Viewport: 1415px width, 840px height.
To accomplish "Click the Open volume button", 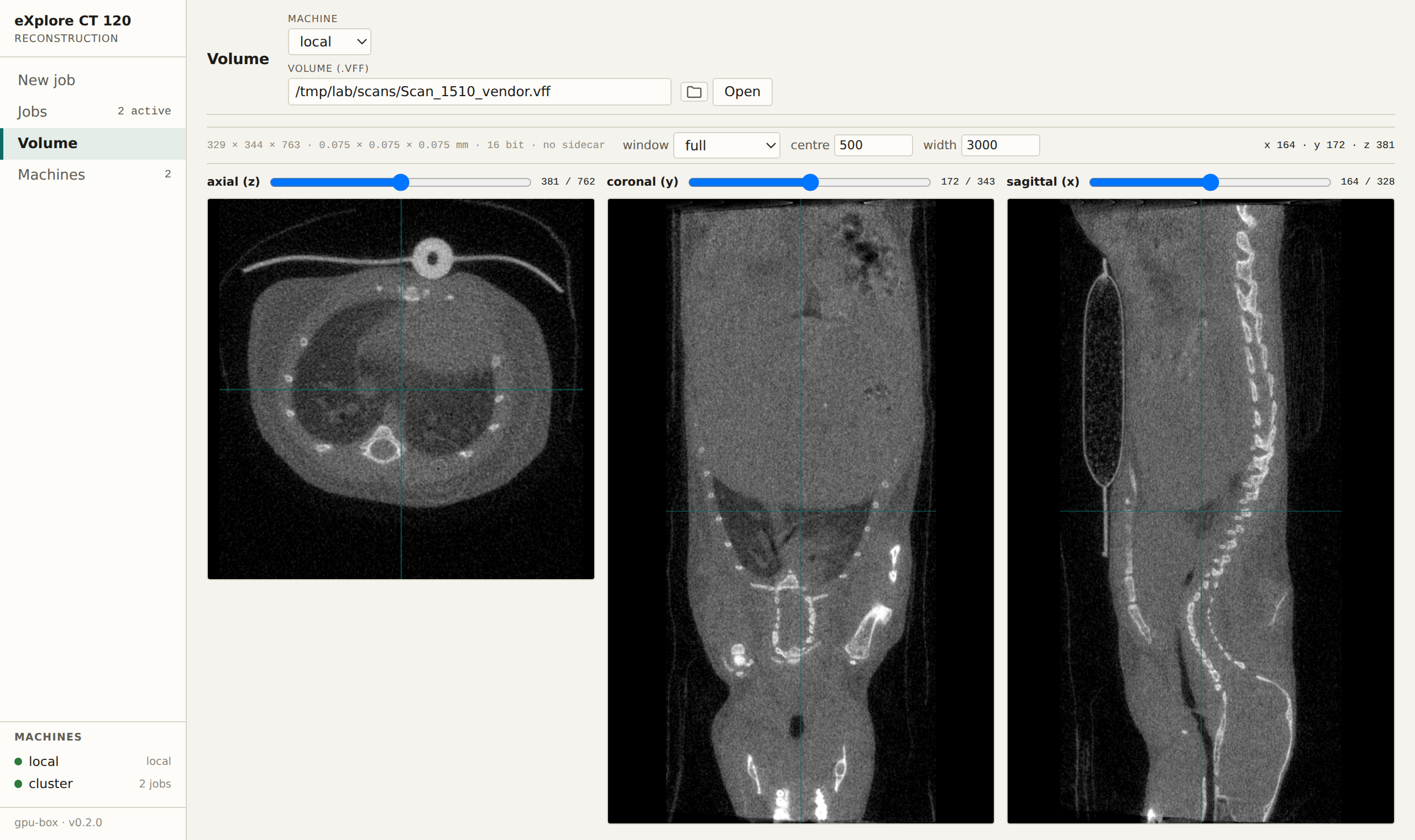I will [742, 92].
